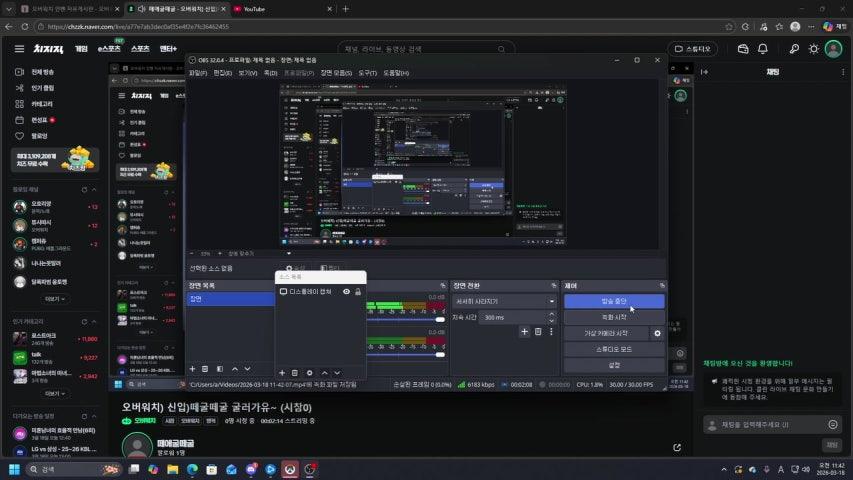The width and height of the screenshot is (853, 480).
Task: Open the 도구(T) menu in OBS
Action: (368, 73)
